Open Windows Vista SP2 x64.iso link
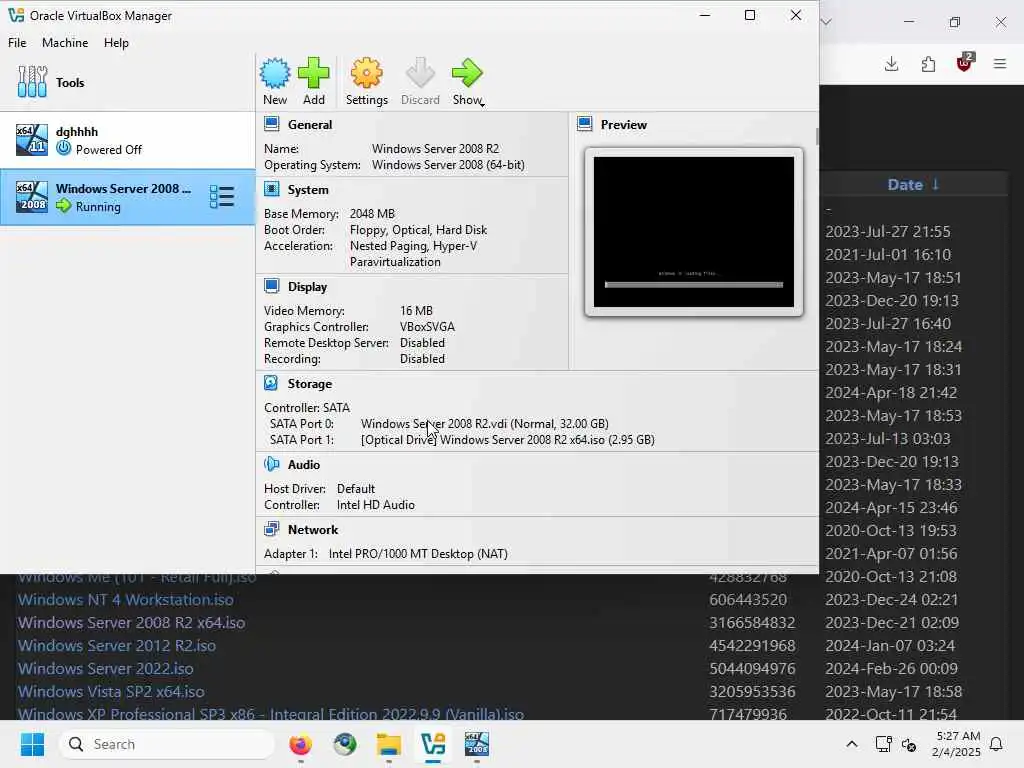Image resolution: width=1024 pixels, height=768 pixels. tap(111, 692)
